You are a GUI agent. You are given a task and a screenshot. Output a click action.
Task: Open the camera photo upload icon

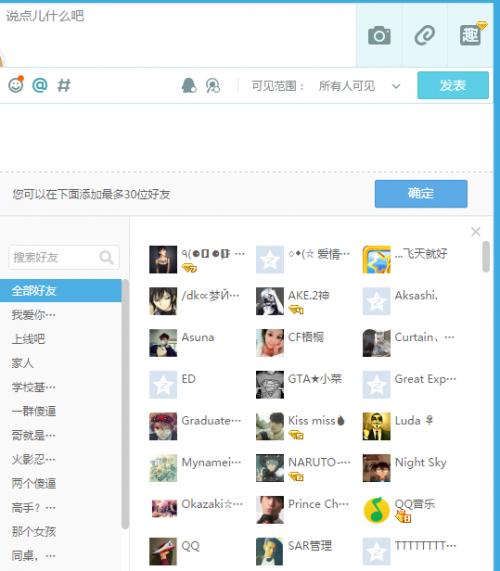pyautogui.click(x=379, y=36)
